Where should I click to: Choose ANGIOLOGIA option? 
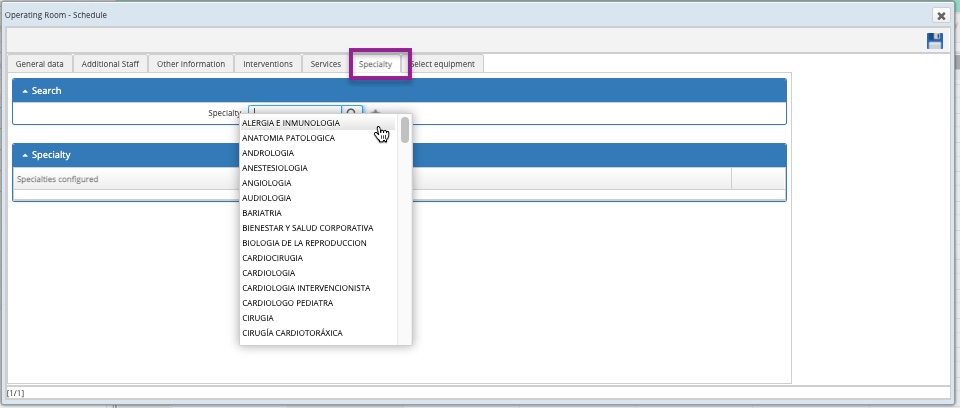pyautogui.click(x=318, y=183)
